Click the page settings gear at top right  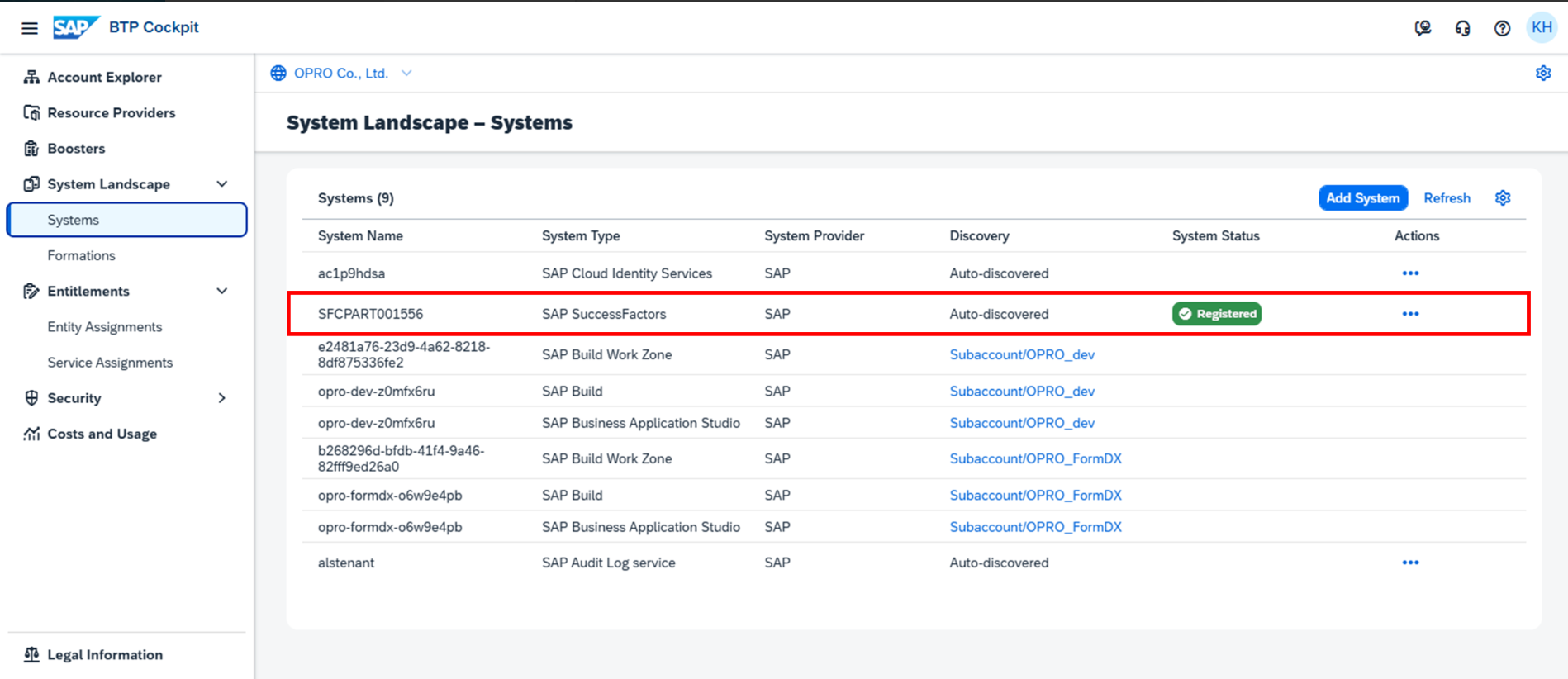pyautogui.click(x=1543, y=74)
